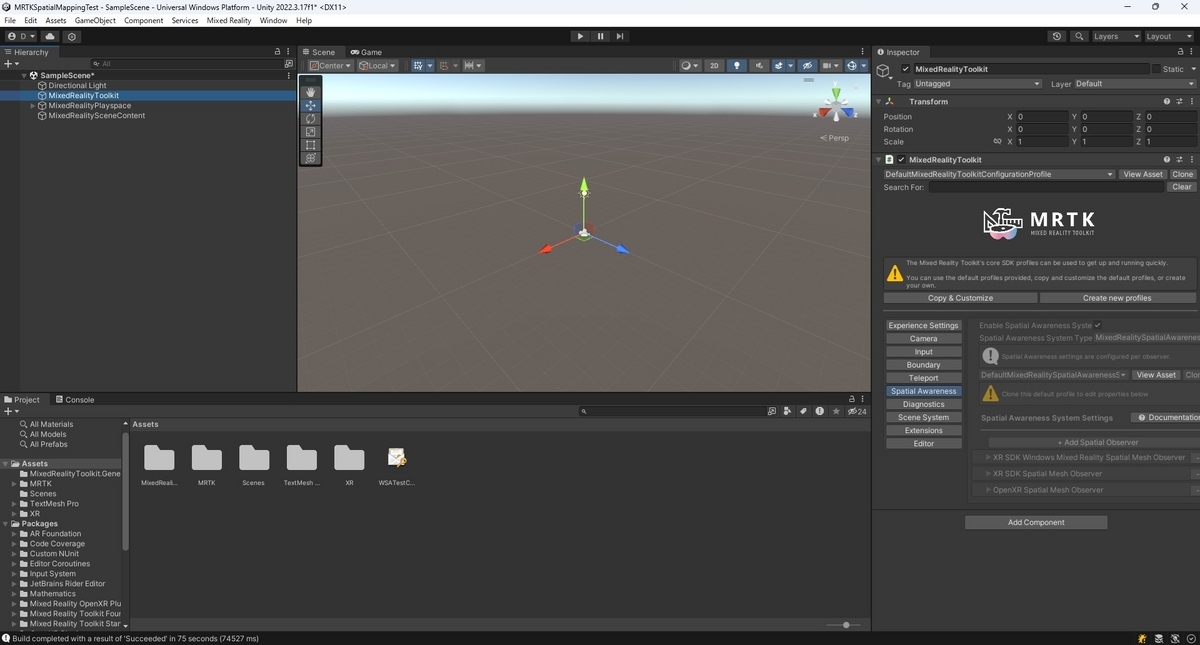Open the undo history icon

click(x=1057, y=36)
